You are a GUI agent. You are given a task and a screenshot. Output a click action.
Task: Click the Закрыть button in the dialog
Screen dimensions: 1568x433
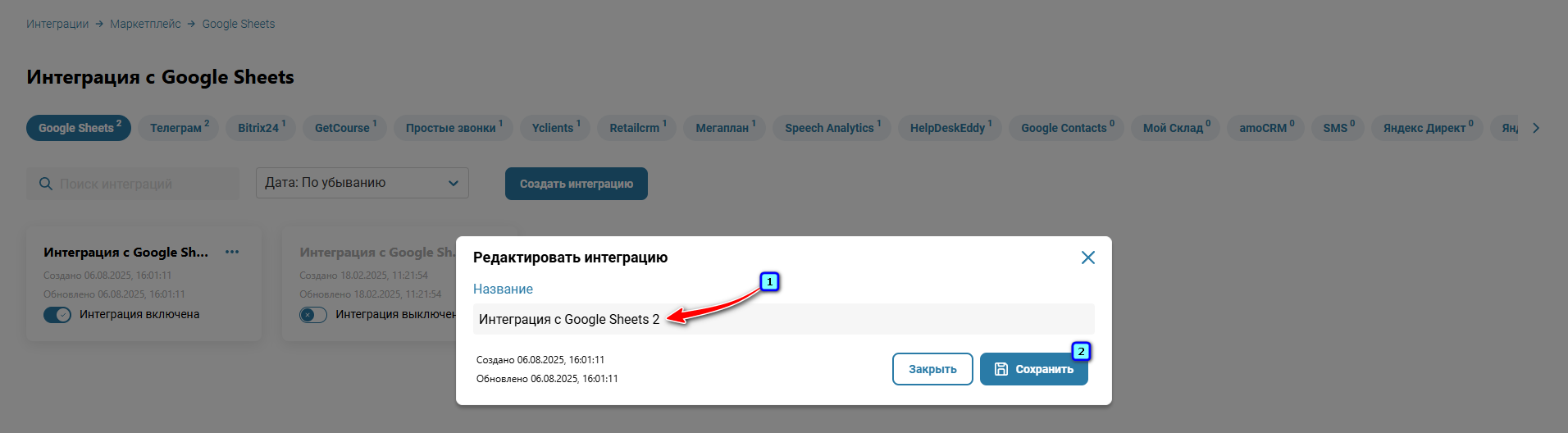click(x=932, y=369)
